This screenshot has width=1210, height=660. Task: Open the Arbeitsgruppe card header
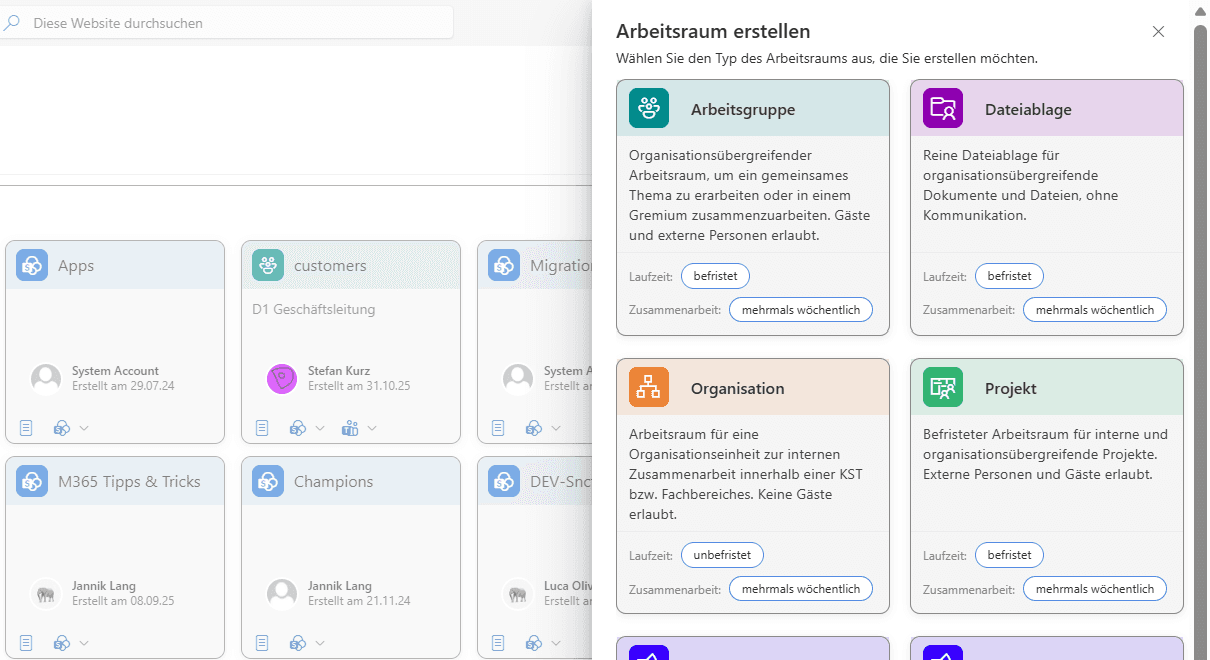(752, 108)
